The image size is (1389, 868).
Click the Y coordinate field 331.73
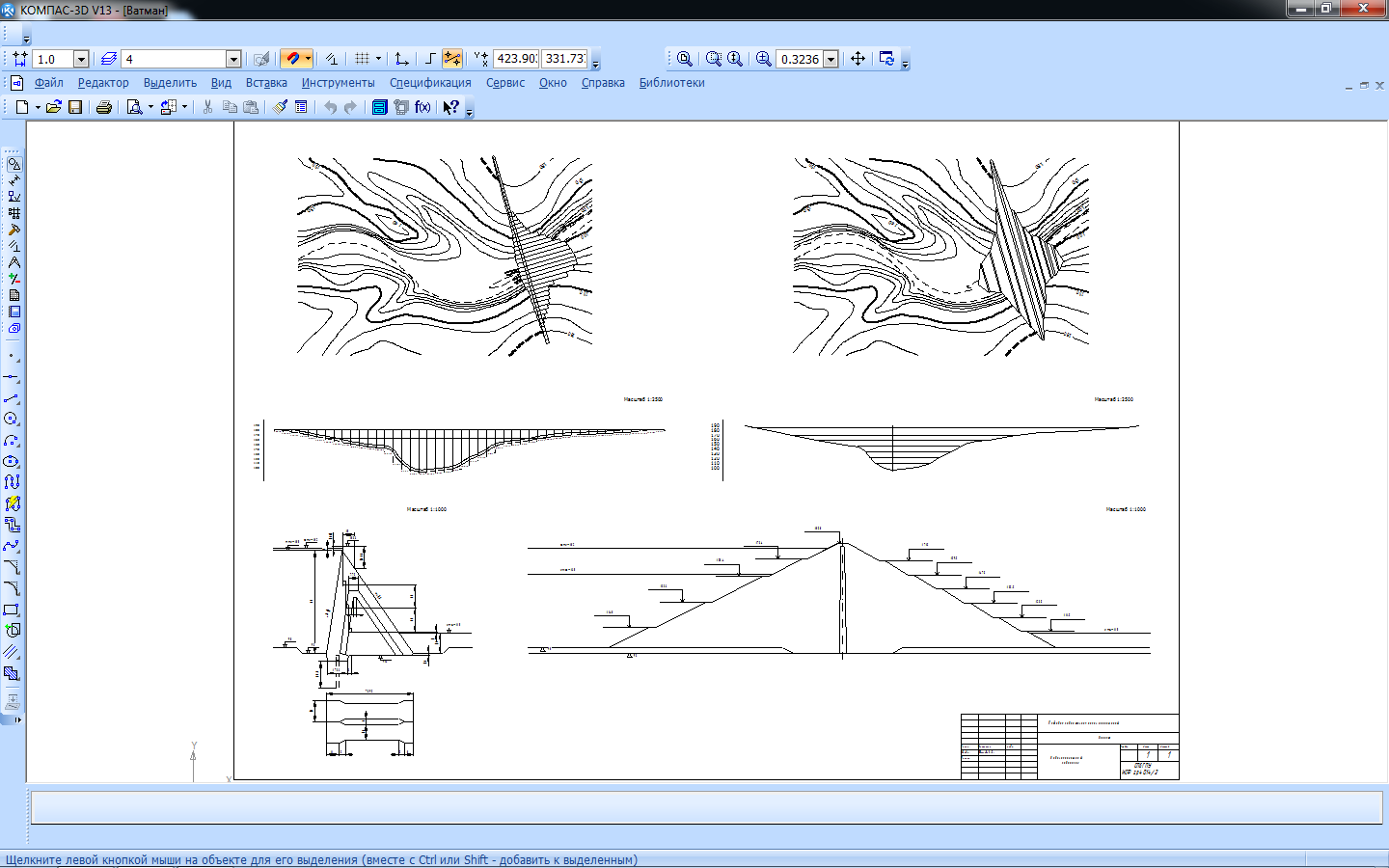(x=564, y=59)
